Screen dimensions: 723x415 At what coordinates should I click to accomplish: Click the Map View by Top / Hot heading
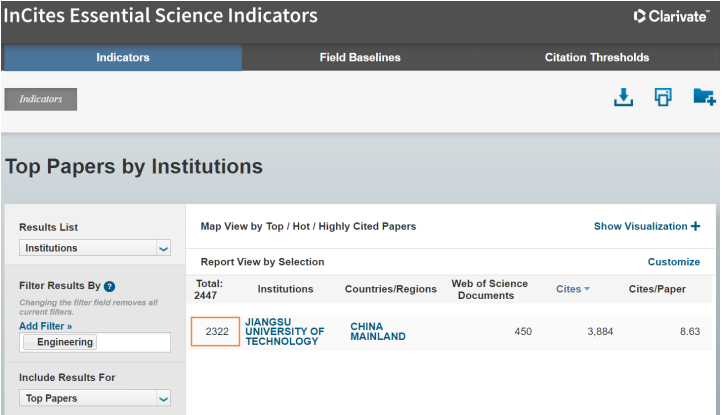308,226
